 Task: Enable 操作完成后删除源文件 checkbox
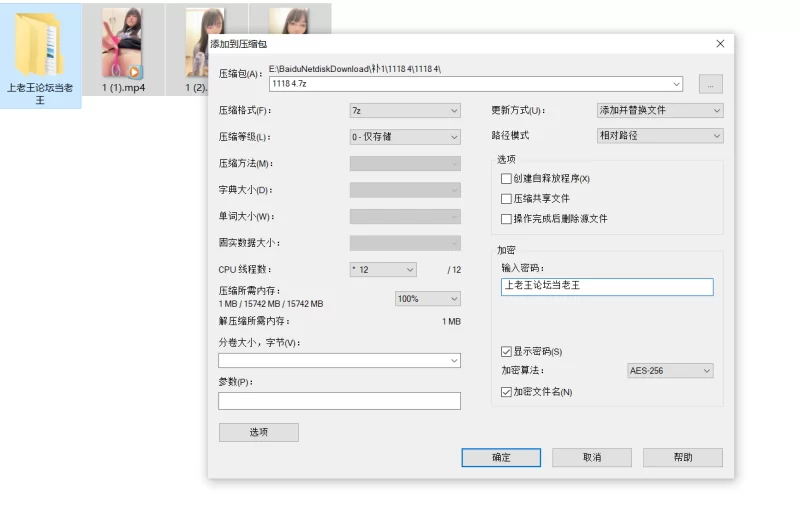[506, 218]
